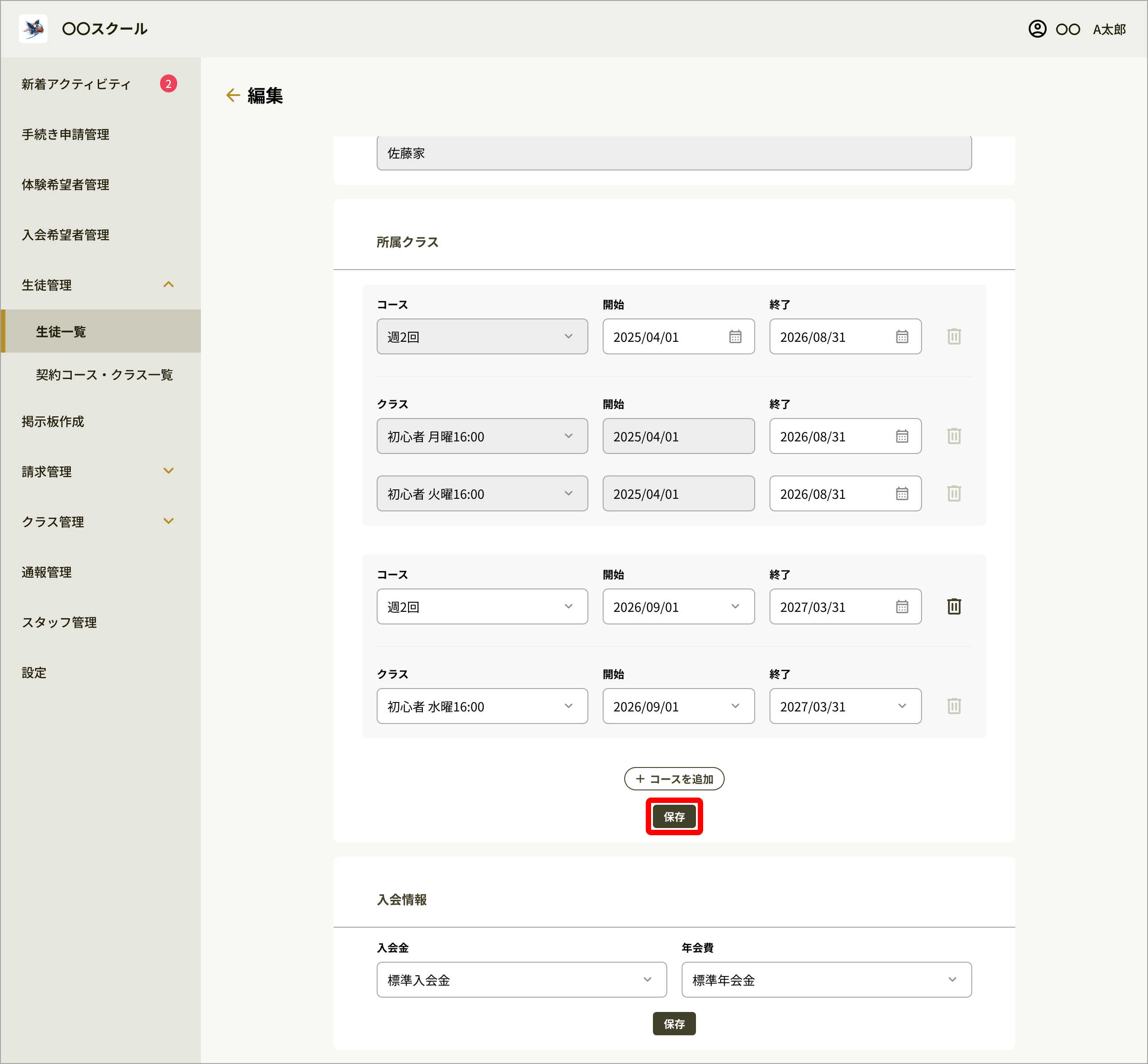
Task: Delete the 初心者 月曜16:00 class row
Action: click(x=954, y=436)
